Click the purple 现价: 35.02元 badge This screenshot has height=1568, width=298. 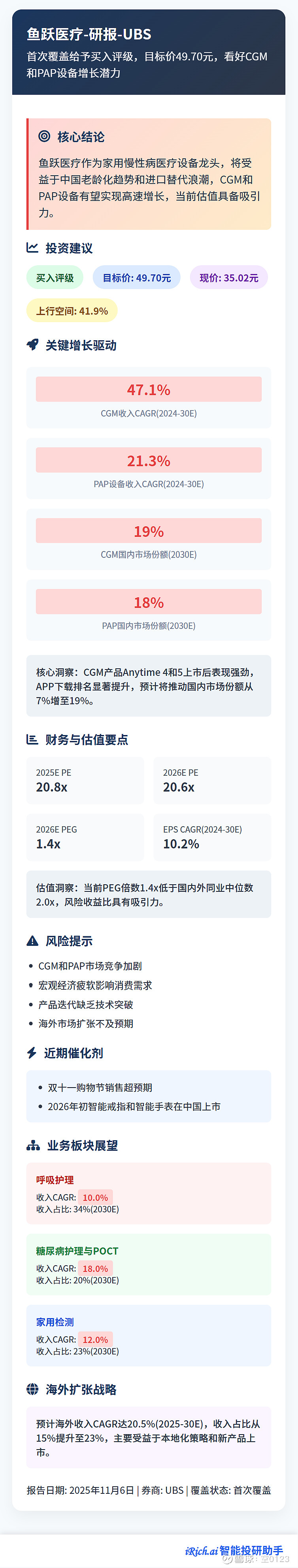tap(228, 278)
